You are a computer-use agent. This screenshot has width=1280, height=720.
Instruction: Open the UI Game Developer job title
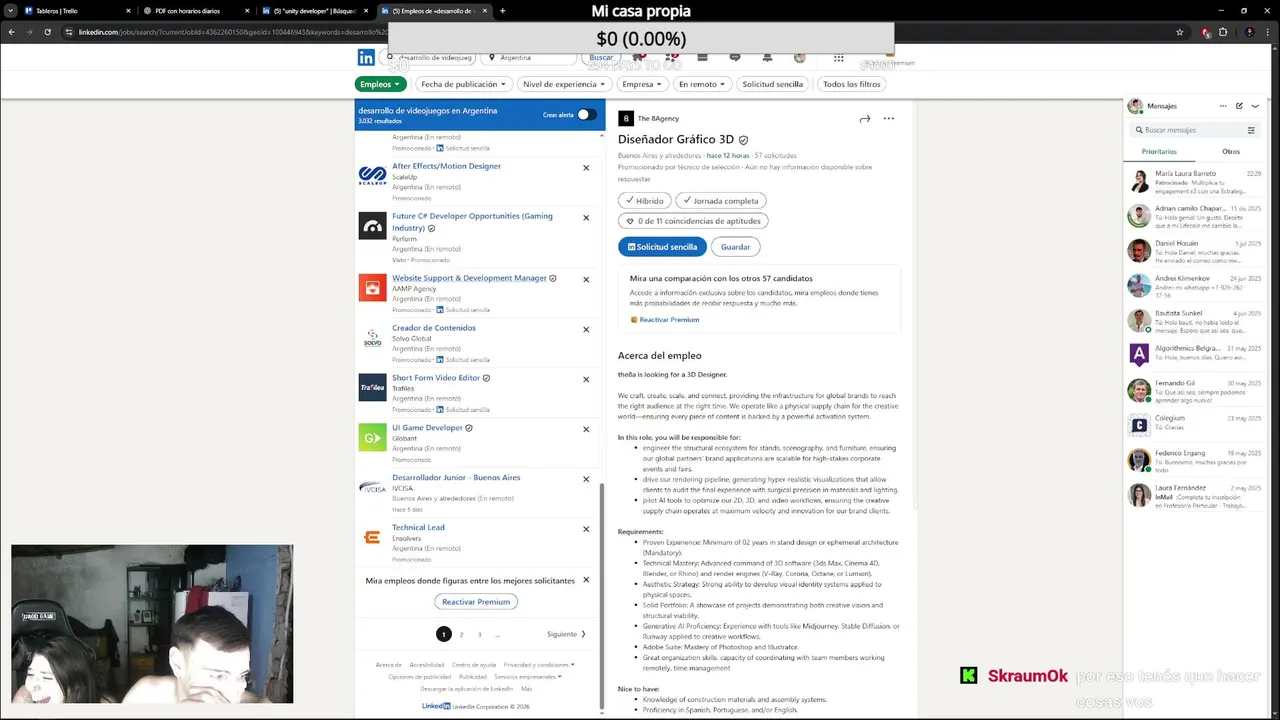[x=427, y=428]
